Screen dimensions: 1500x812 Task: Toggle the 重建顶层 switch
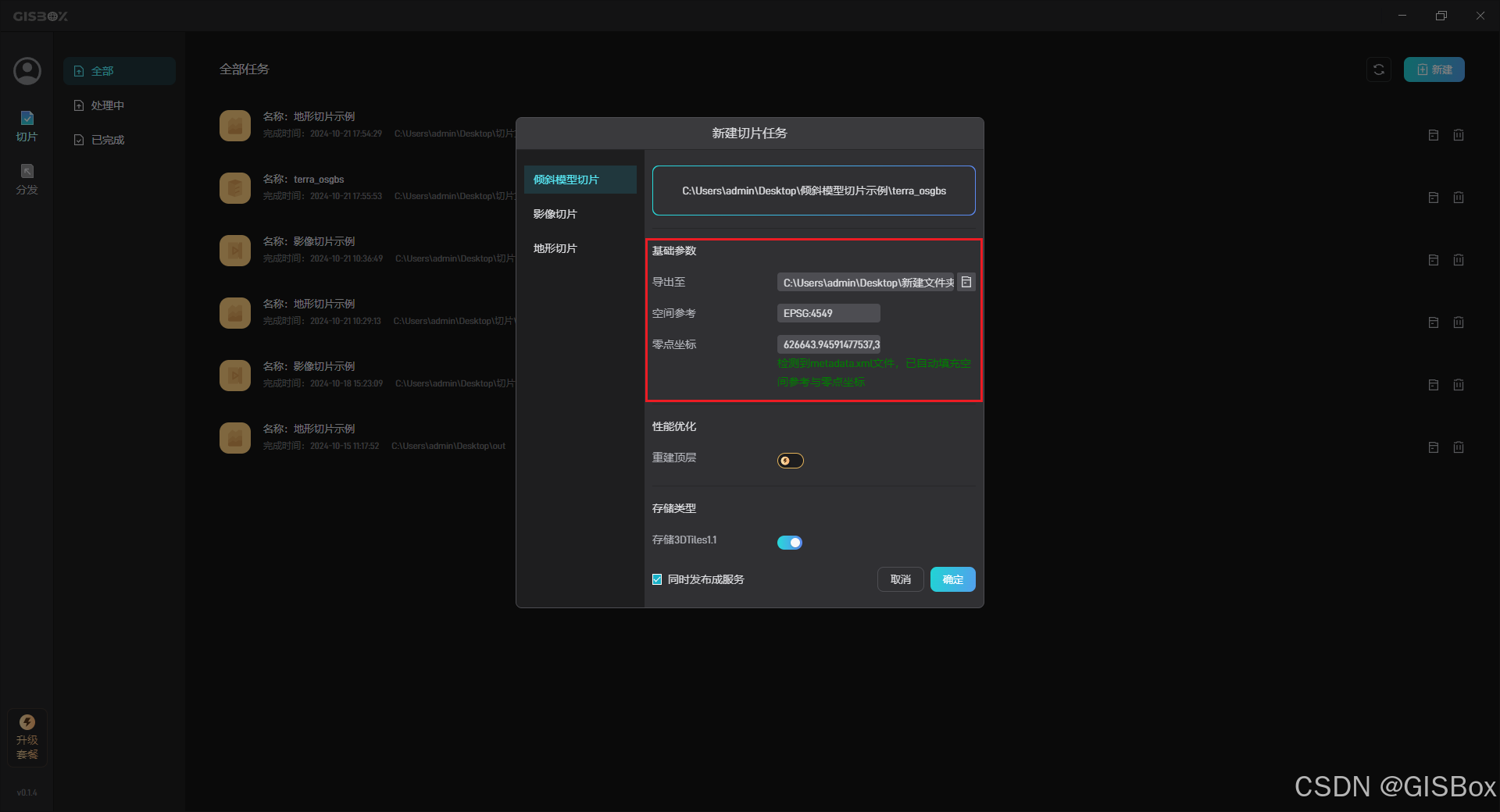pos(791,461)
